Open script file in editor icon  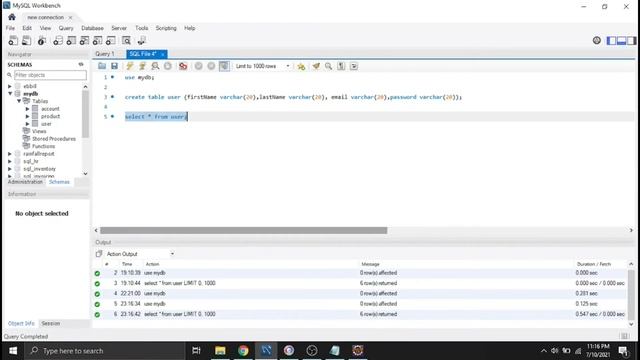102,66
